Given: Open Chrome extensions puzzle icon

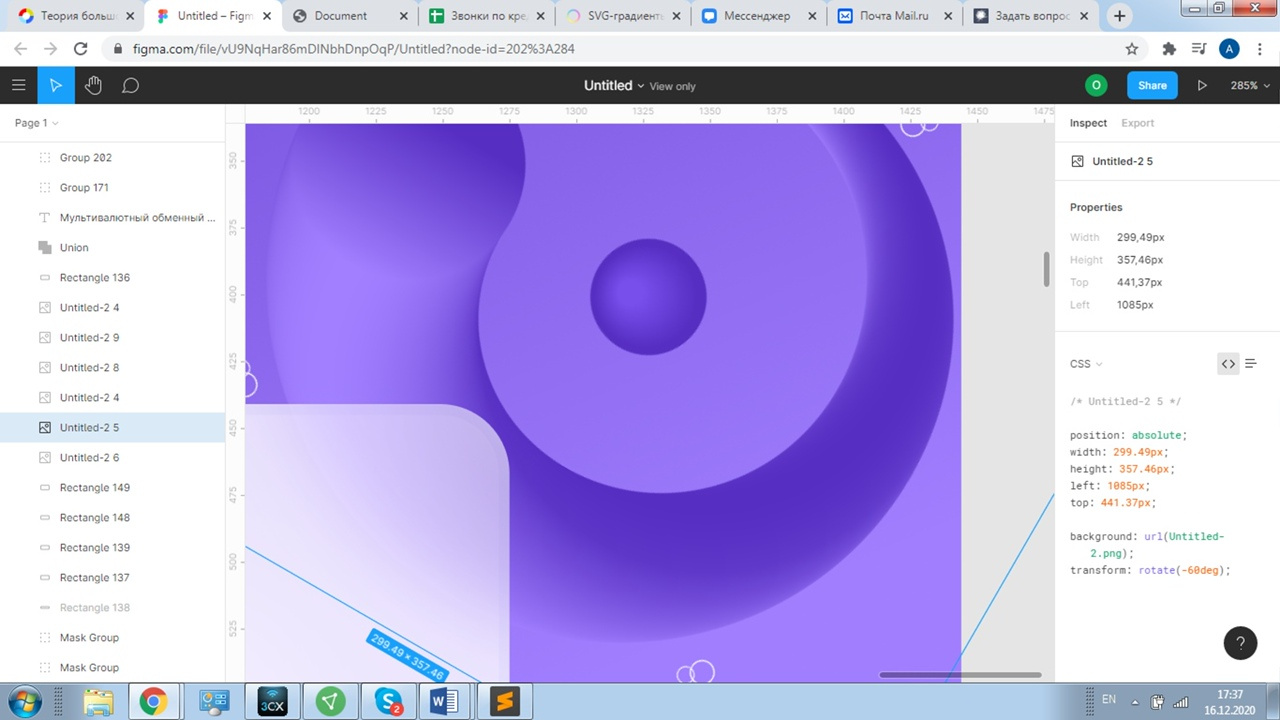Looking at the screenshot, I should tap(1169, 49).
